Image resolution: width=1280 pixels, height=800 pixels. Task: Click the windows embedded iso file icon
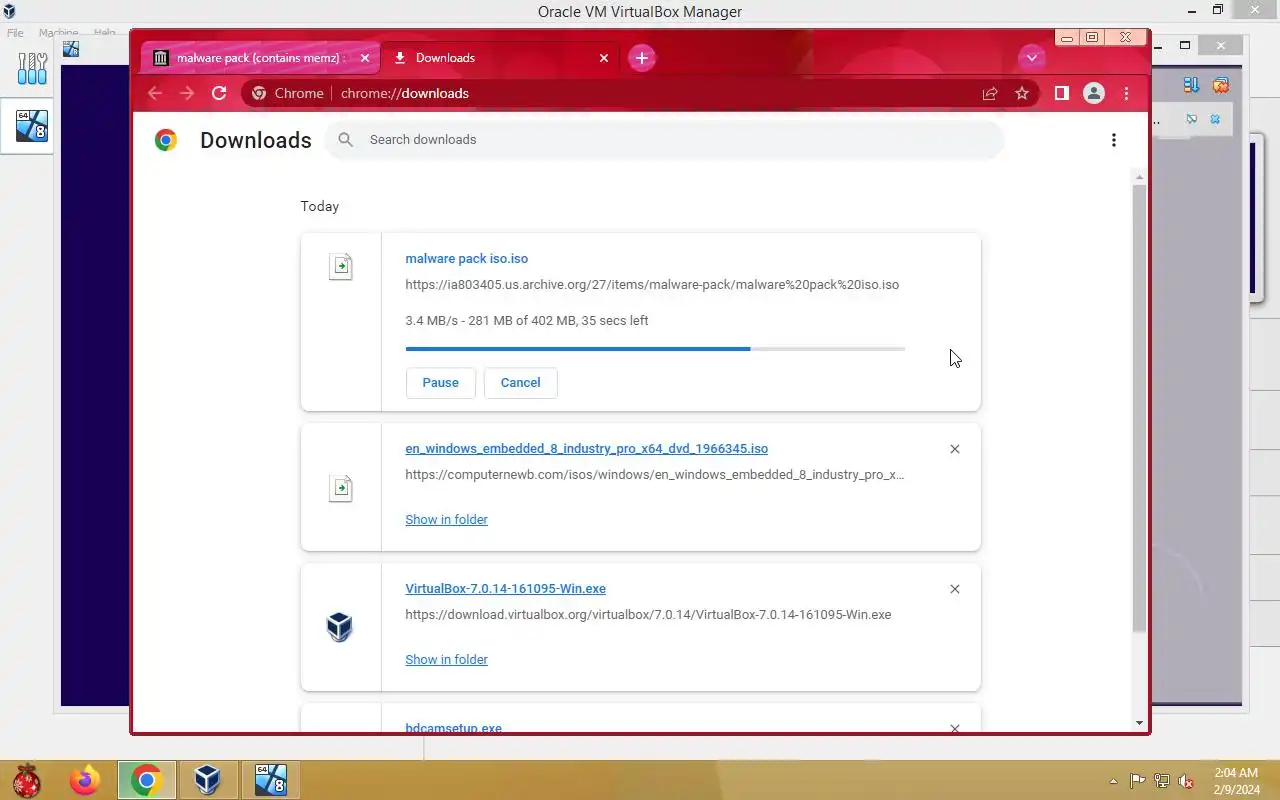(341, 488)
